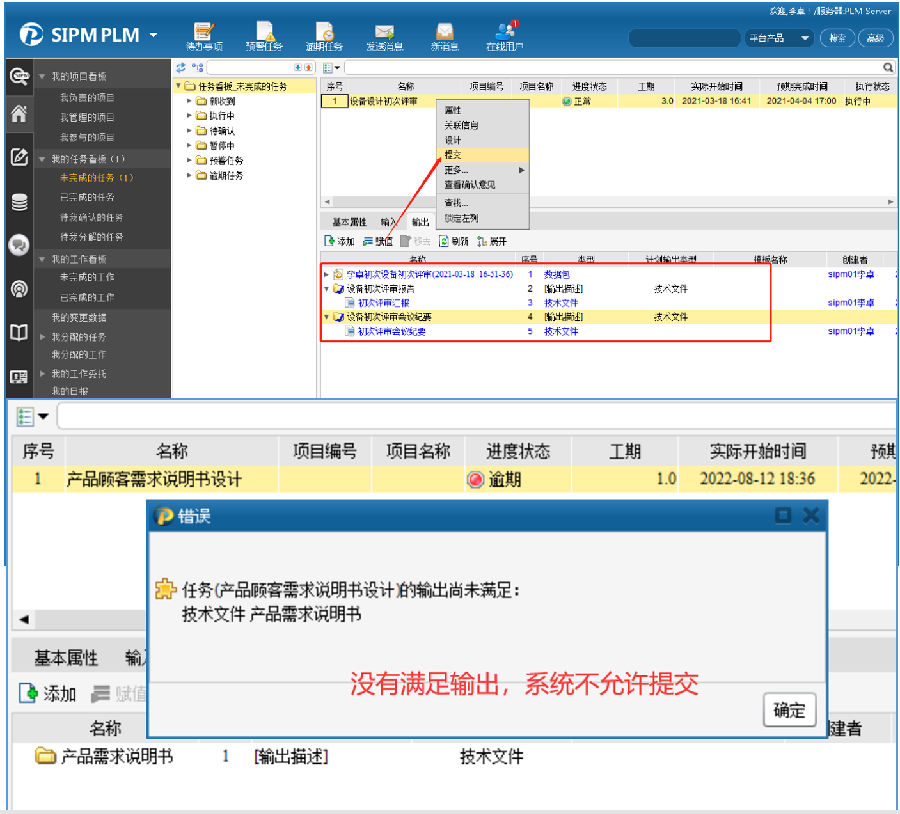Image resolution: width=900 pixels, height=814 pixels.
Task: Collapse the 我的项目看板 sidebar section
Action: click(x=42, y=77)
